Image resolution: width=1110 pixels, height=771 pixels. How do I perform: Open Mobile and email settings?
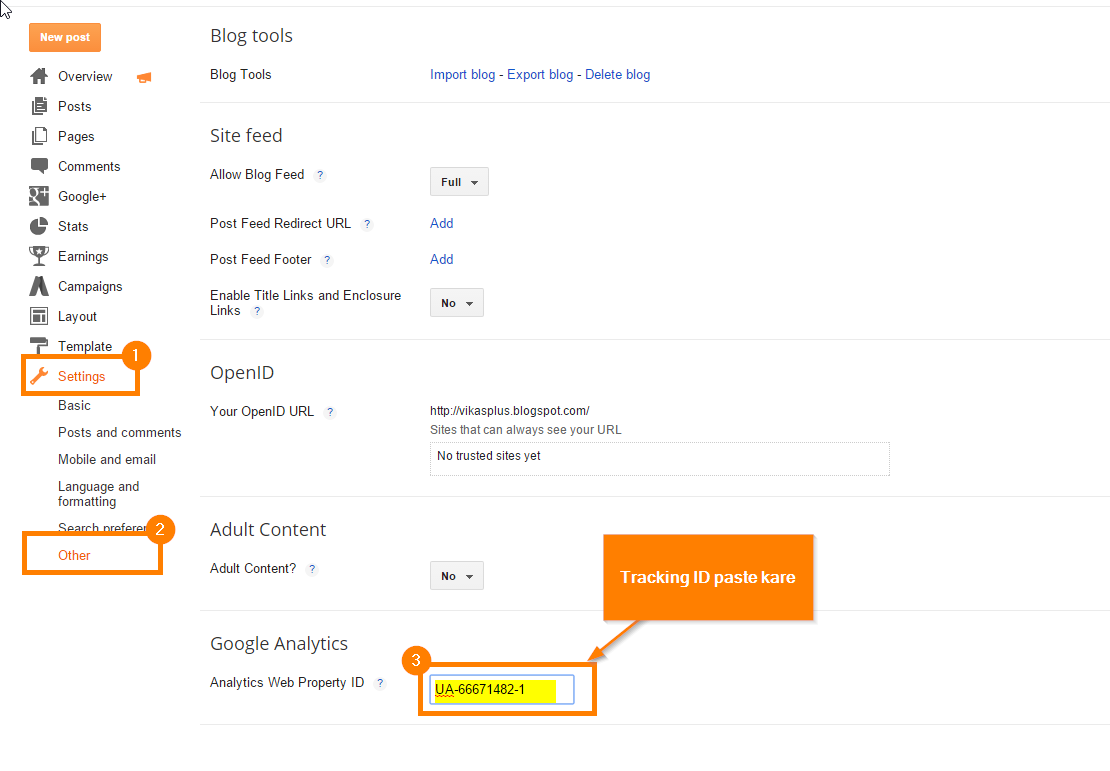pyautogui.click(x=107, y=459)
